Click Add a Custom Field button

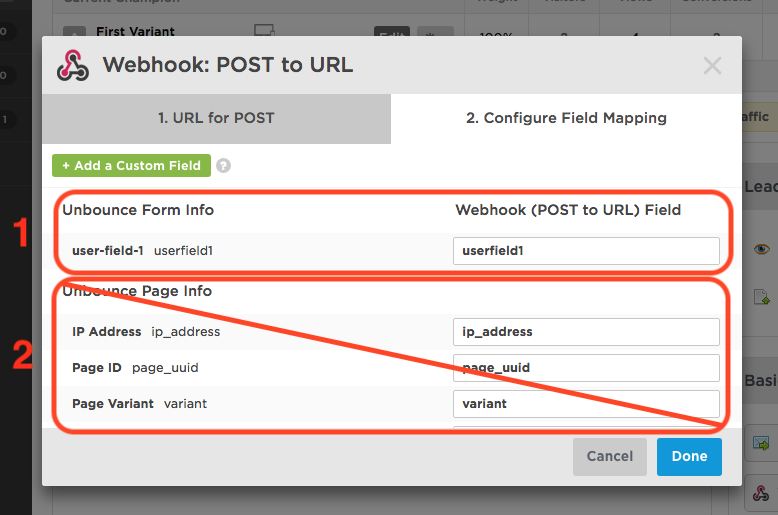coord(131,166)
